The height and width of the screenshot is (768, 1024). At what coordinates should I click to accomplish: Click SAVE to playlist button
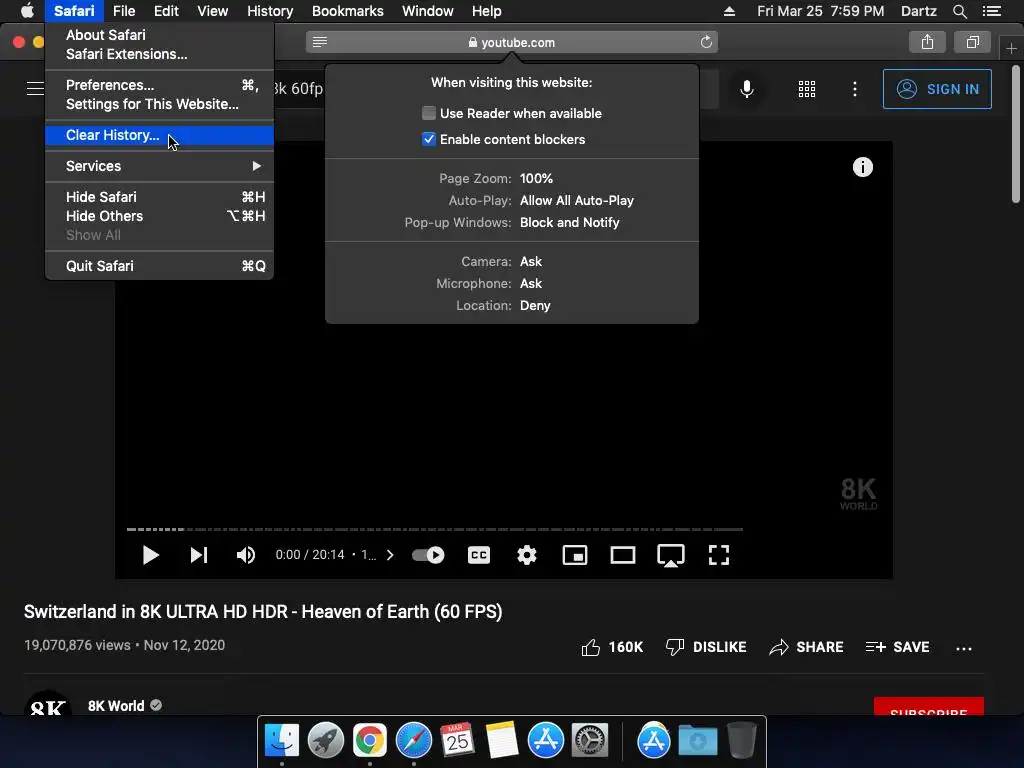[897, 647]
